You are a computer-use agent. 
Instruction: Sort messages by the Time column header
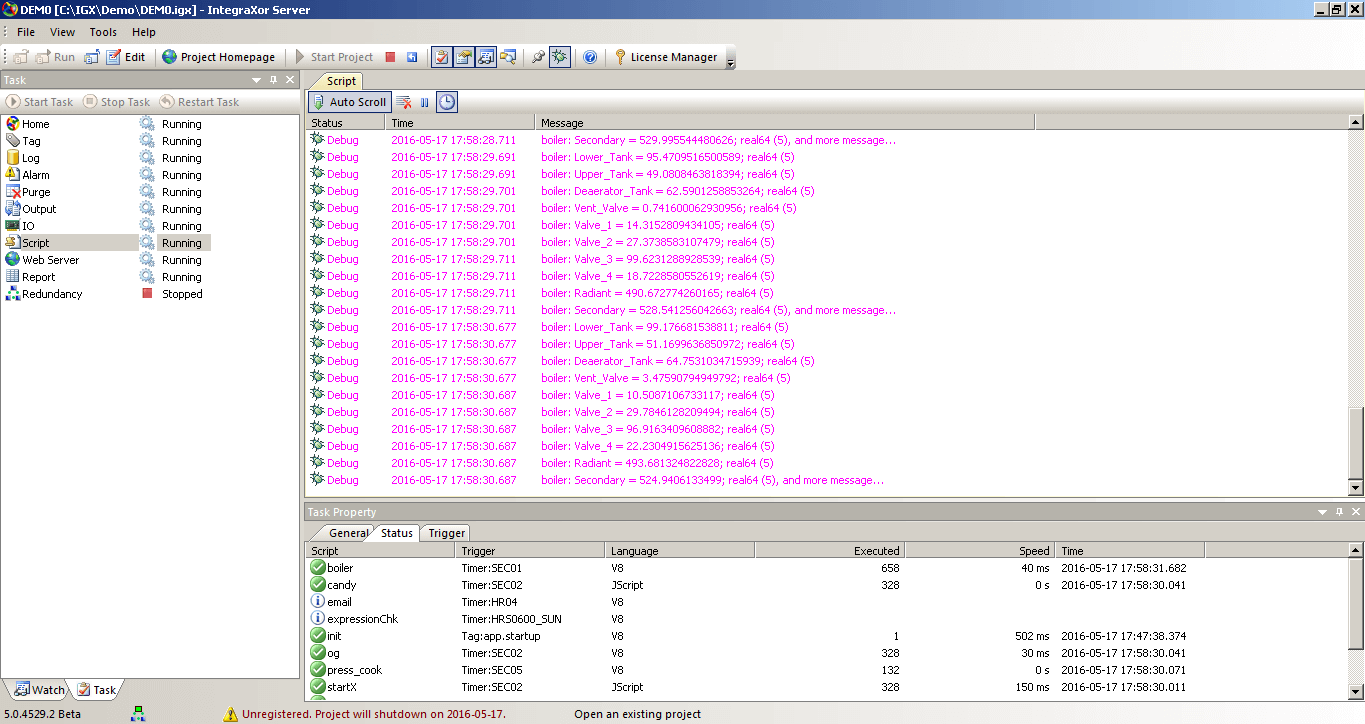tap(460, 123)
